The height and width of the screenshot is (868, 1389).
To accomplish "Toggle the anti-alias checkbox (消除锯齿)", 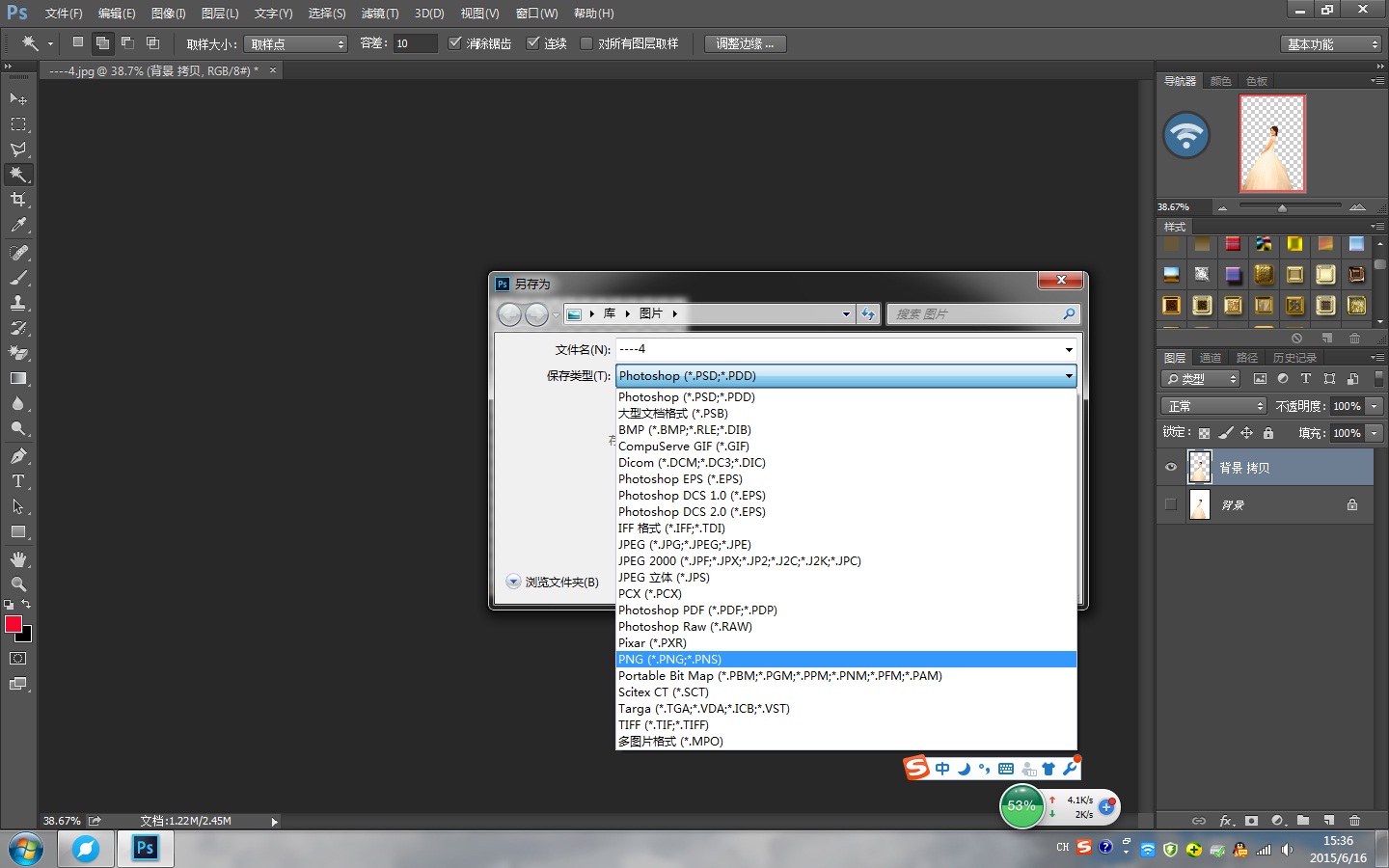I will pyautogui.click(x=455, y=43).
